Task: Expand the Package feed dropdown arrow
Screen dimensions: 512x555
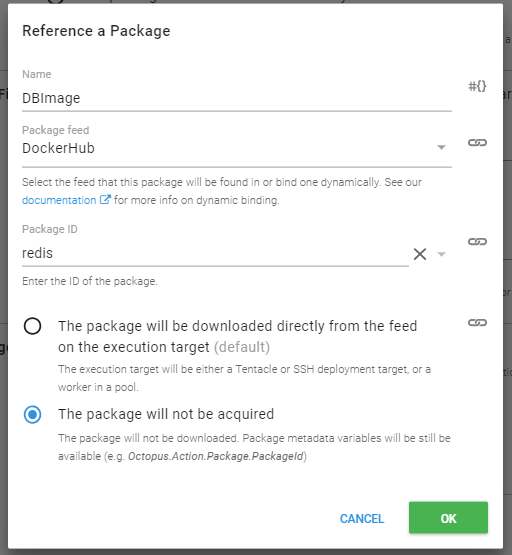Action: click(441, 147)
